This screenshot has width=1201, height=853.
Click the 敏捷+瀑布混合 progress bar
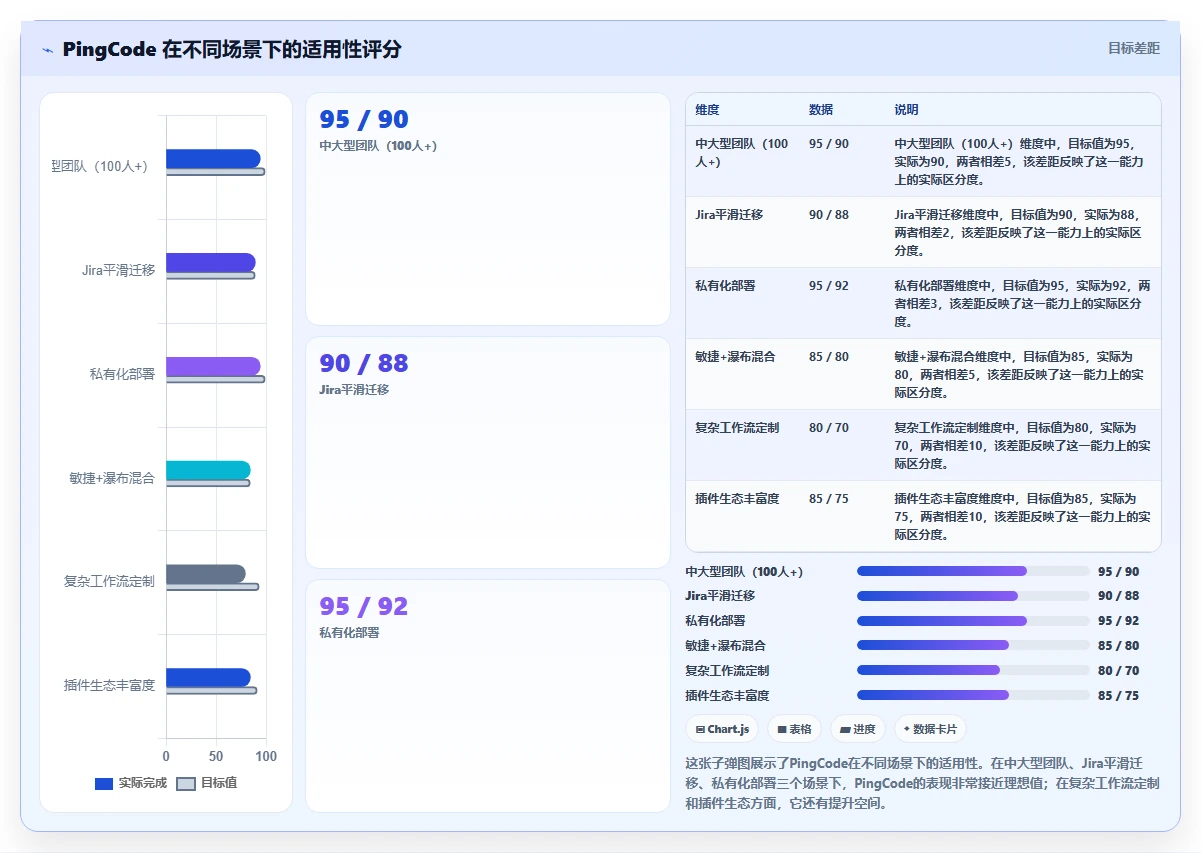973,646
